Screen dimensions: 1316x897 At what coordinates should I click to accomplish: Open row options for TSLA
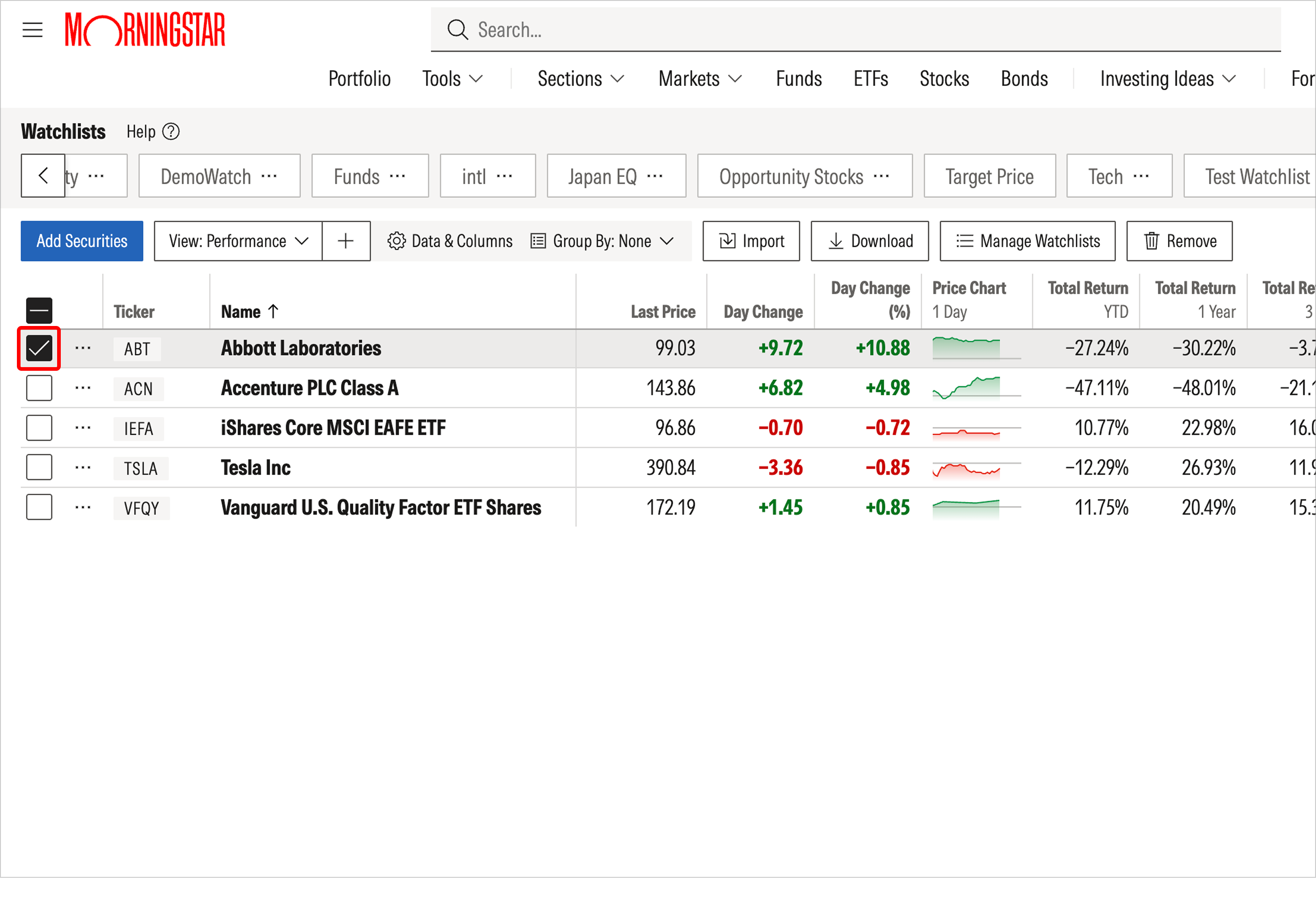click(83, 468)
